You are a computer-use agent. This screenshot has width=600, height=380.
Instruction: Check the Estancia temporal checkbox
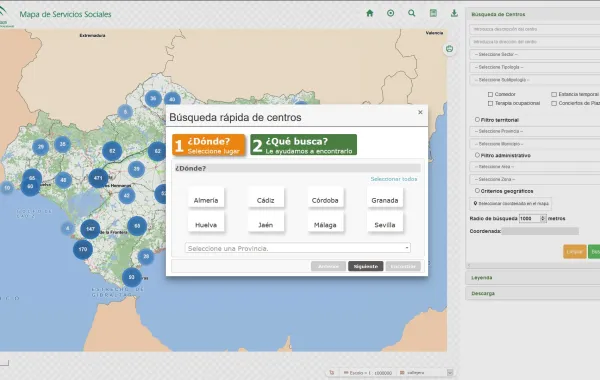tap(554, 94)
